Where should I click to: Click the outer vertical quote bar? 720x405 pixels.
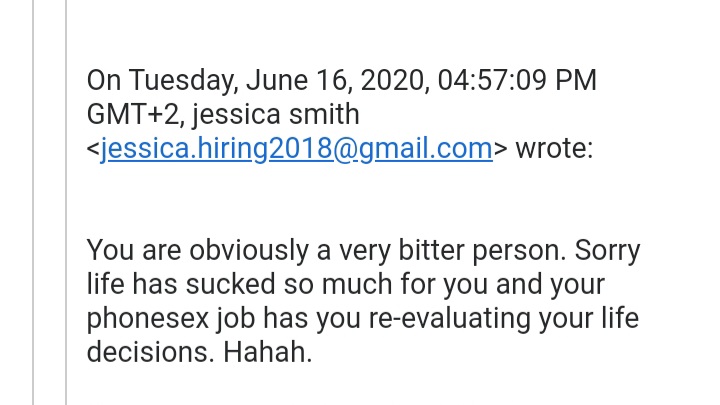(x=33, y=202)
